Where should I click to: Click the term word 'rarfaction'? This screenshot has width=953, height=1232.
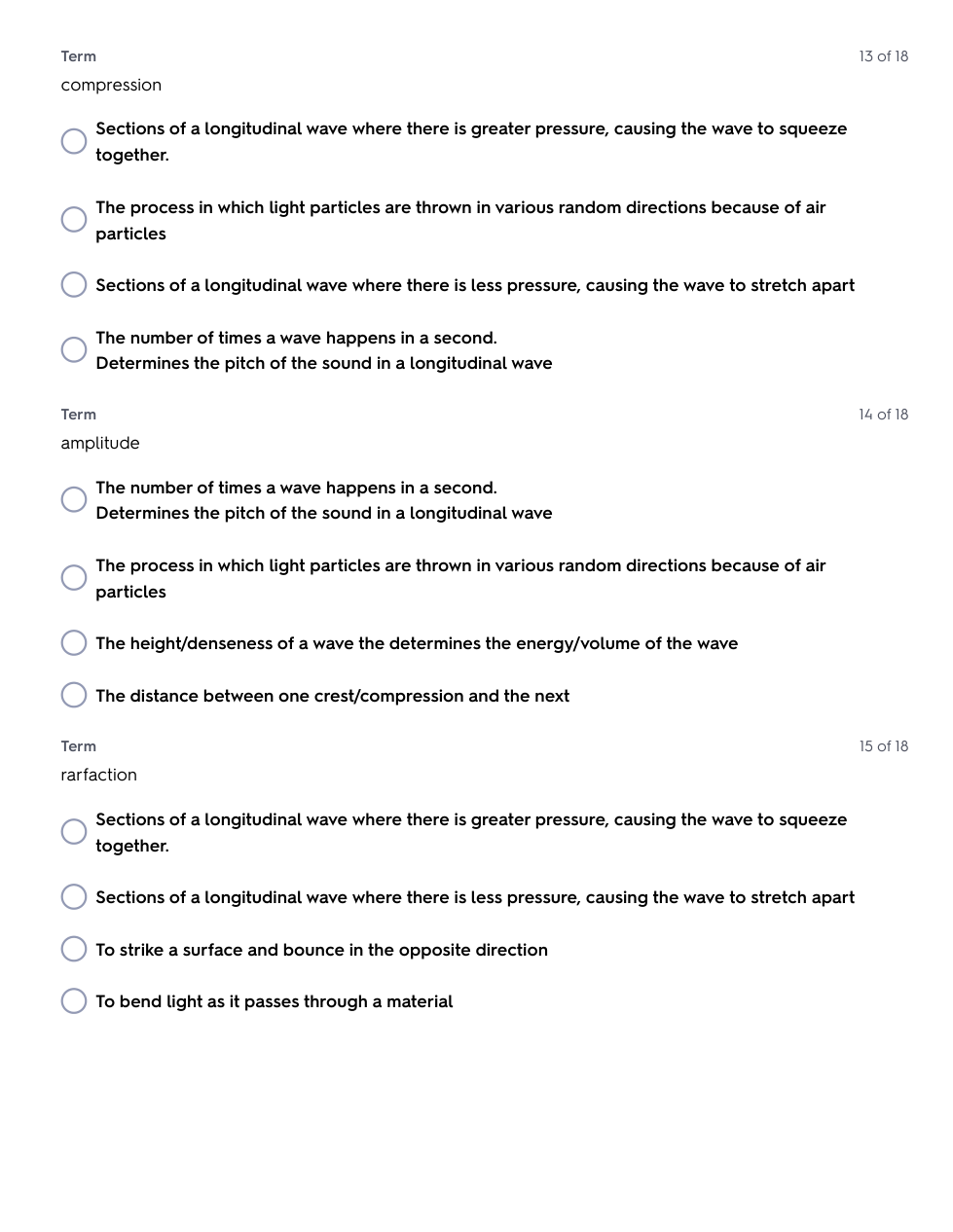click(99, 776)
